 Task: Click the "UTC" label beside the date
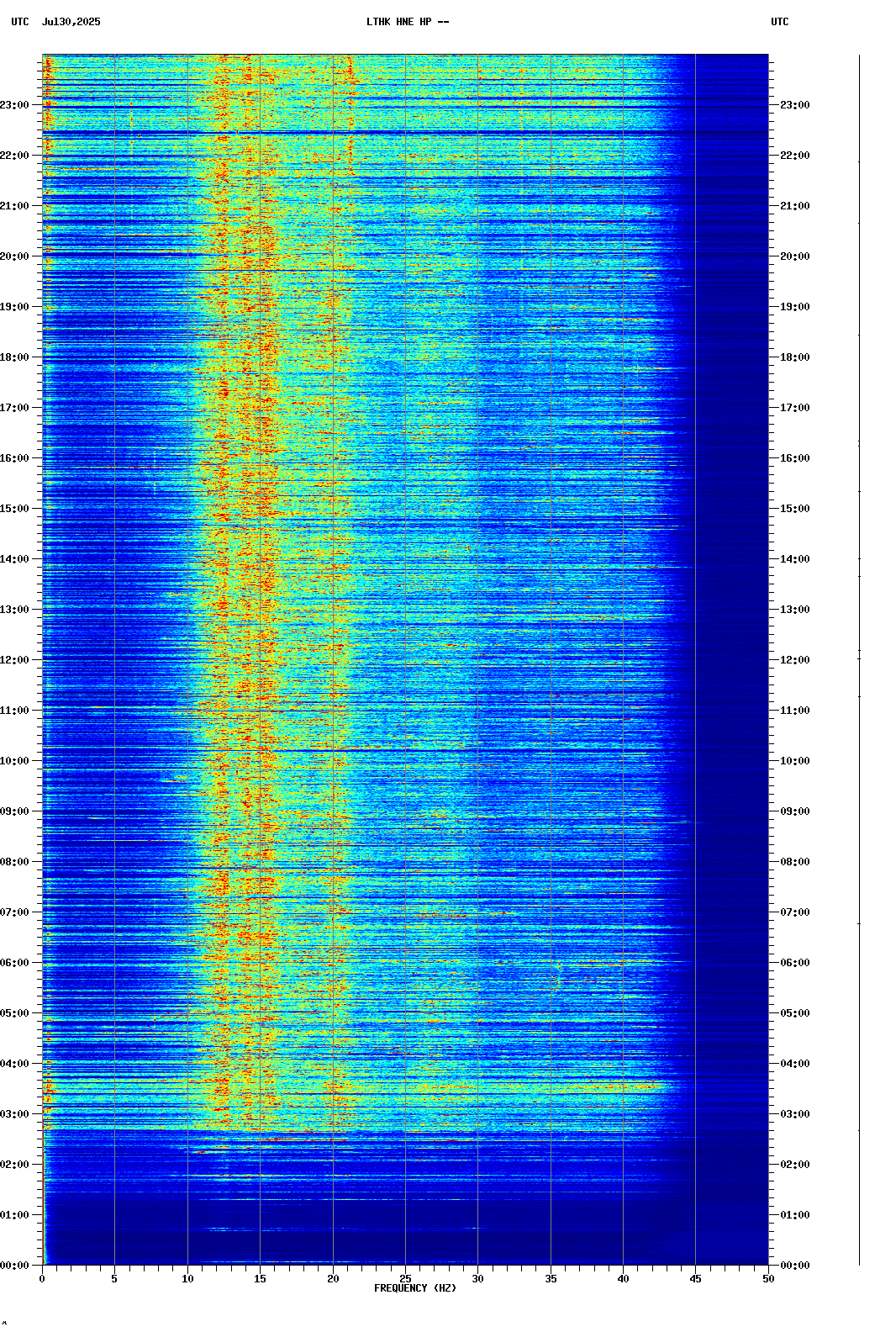tap(20, 22)
